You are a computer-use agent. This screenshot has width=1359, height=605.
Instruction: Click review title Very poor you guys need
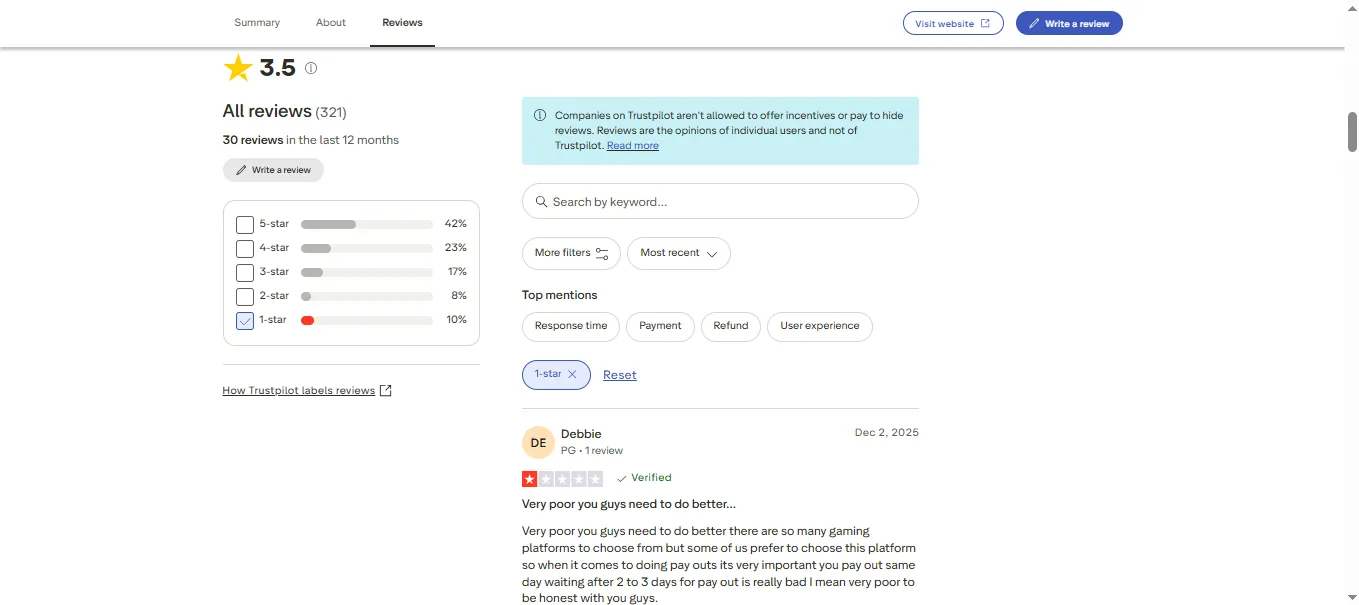[x=629, y=504]
